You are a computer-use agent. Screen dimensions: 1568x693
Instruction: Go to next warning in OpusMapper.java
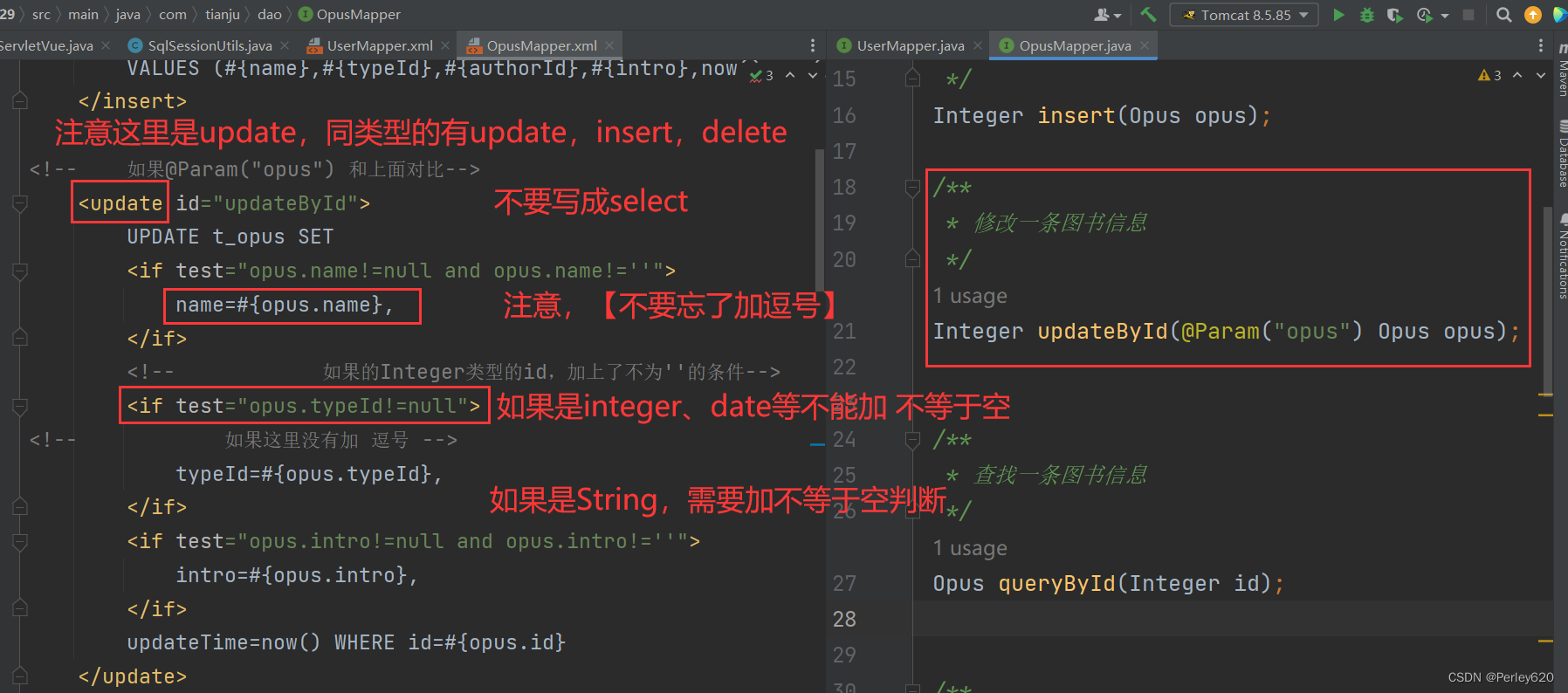(1541, 76)
